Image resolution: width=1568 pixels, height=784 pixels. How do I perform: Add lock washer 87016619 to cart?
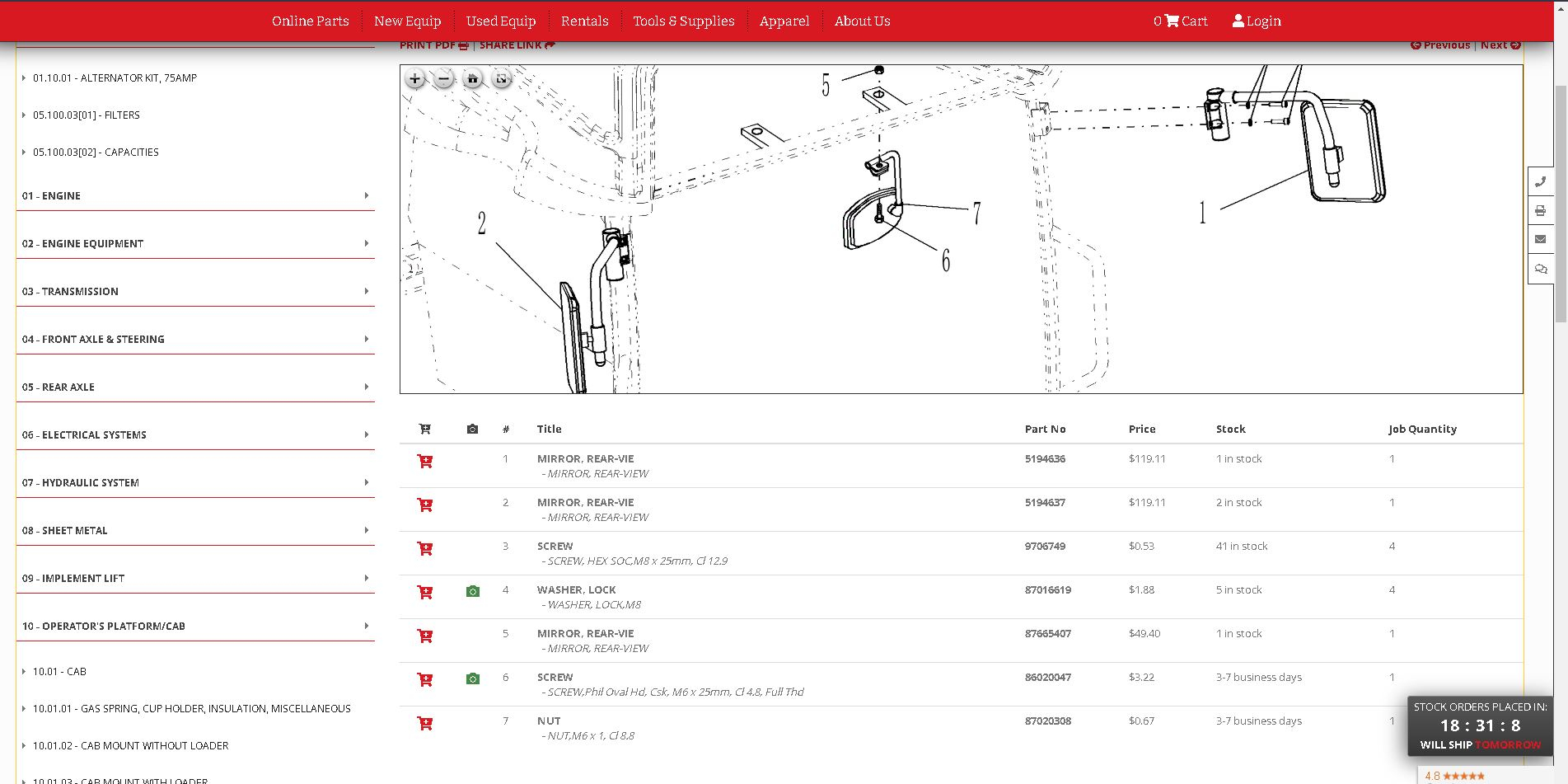[425, 592]
